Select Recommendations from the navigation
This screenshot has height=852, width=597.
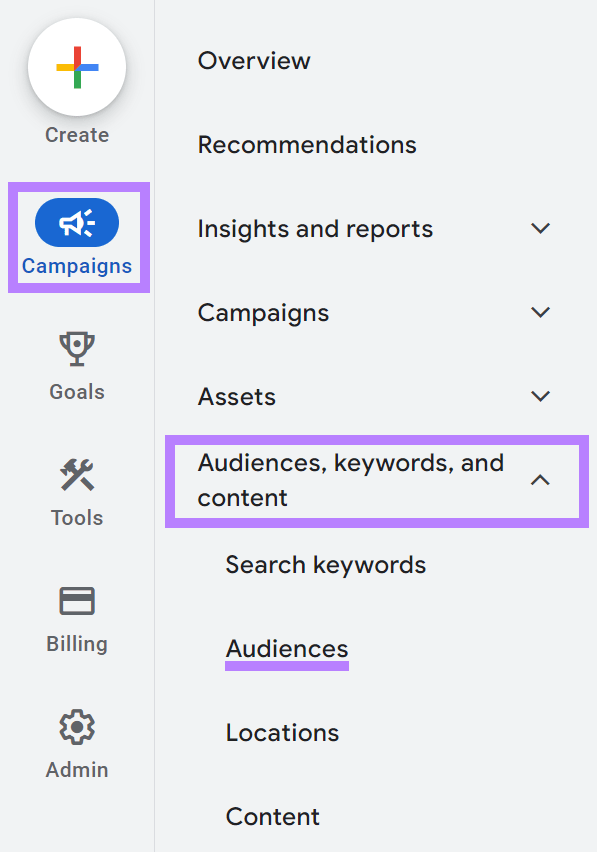pos(307,144)
